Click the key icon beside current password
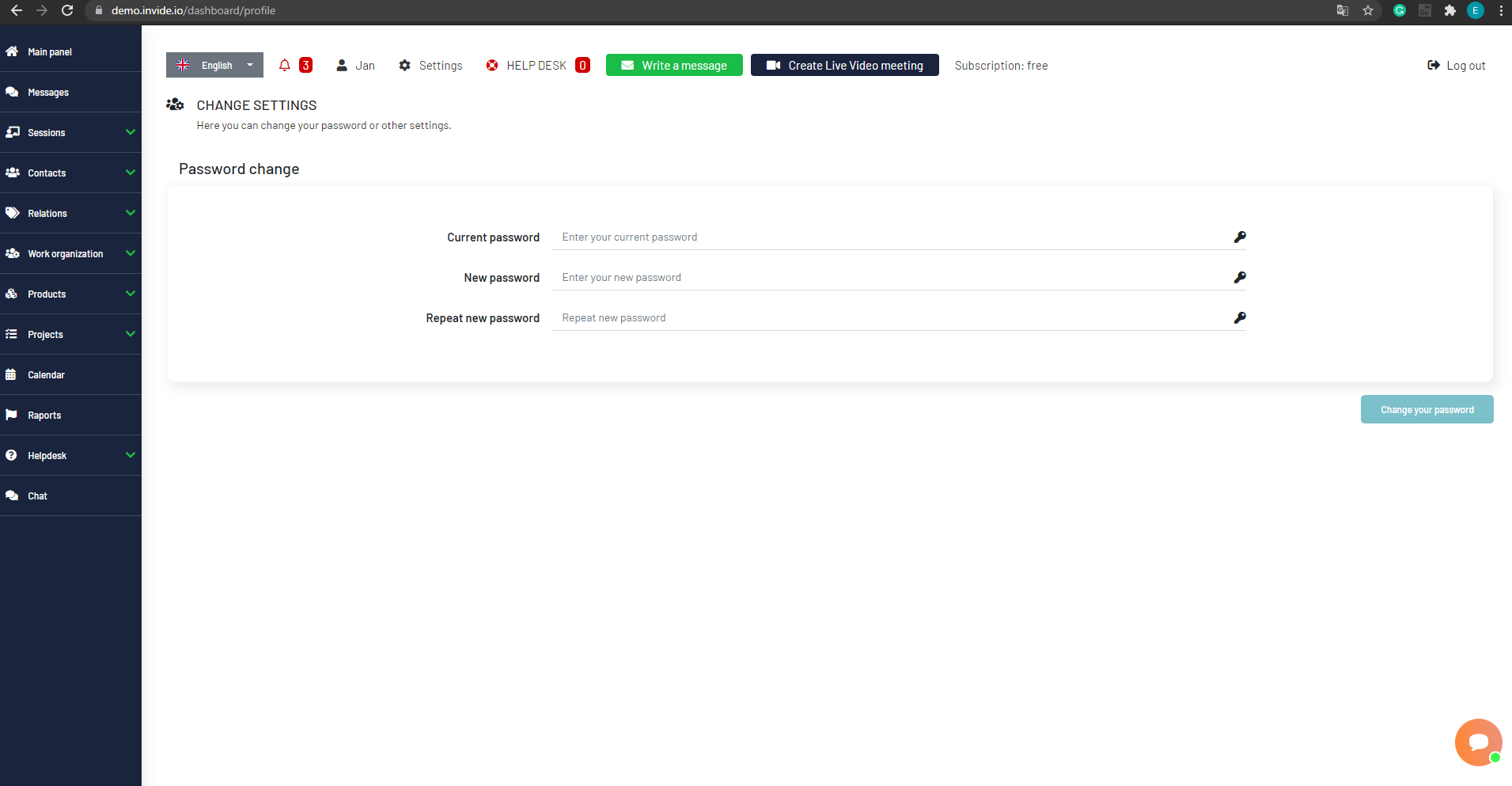 pos(1239,237)
